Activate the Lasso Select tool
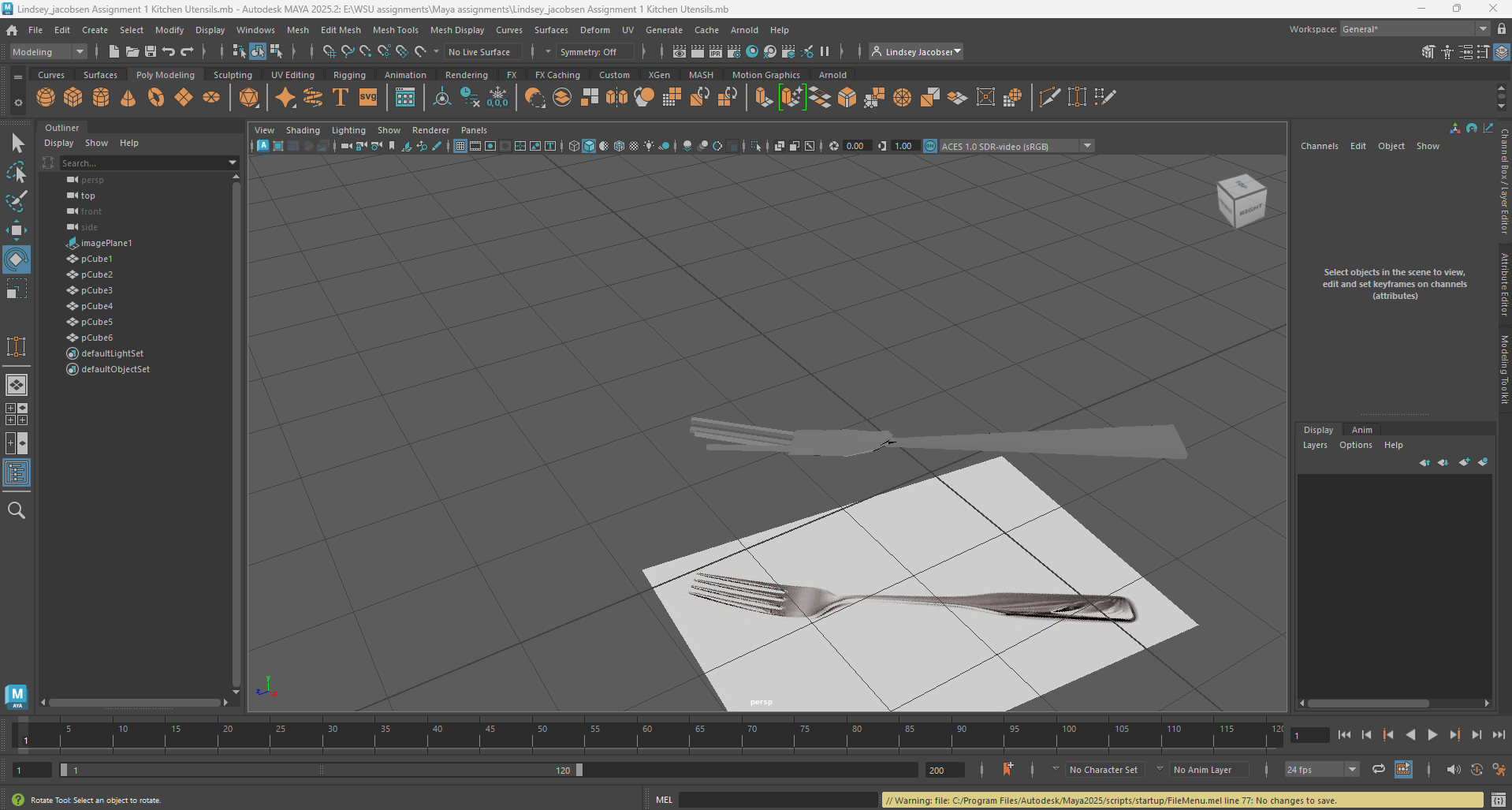The height and width of the screenshot is (810, 1512). click(16, 172)
